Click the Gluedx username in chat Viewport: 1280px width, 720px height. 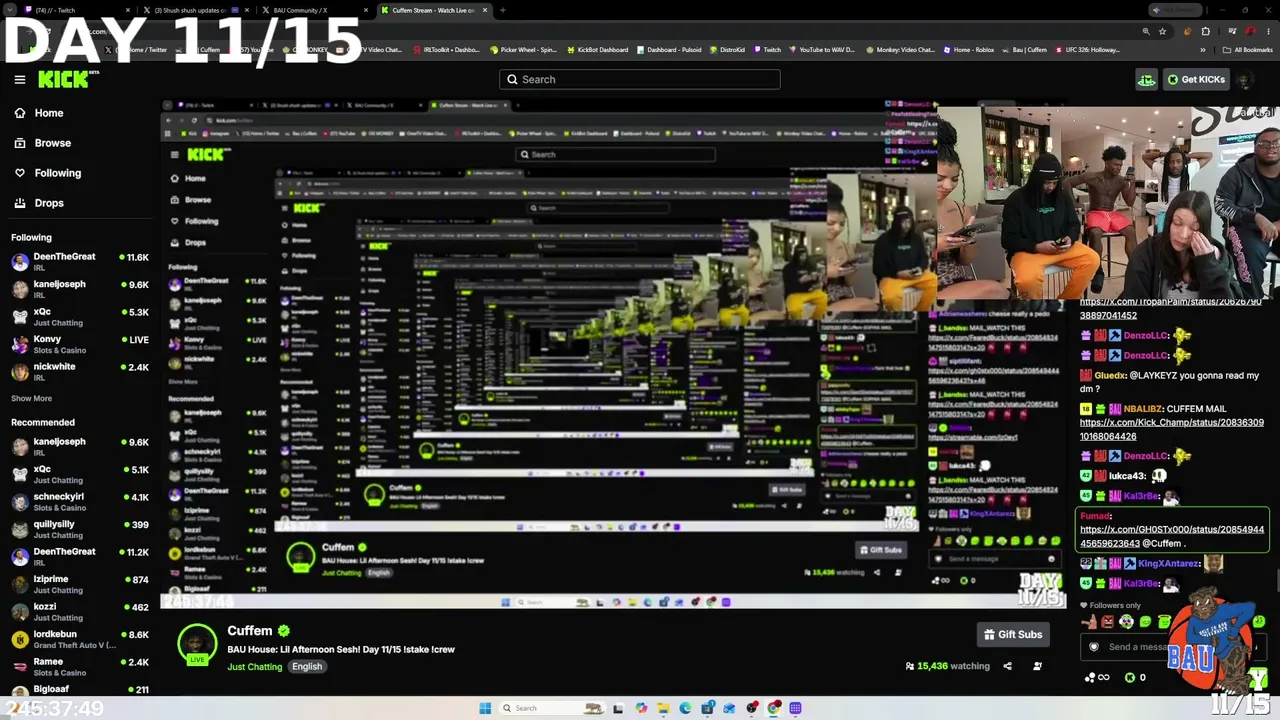coord(1110,375)
